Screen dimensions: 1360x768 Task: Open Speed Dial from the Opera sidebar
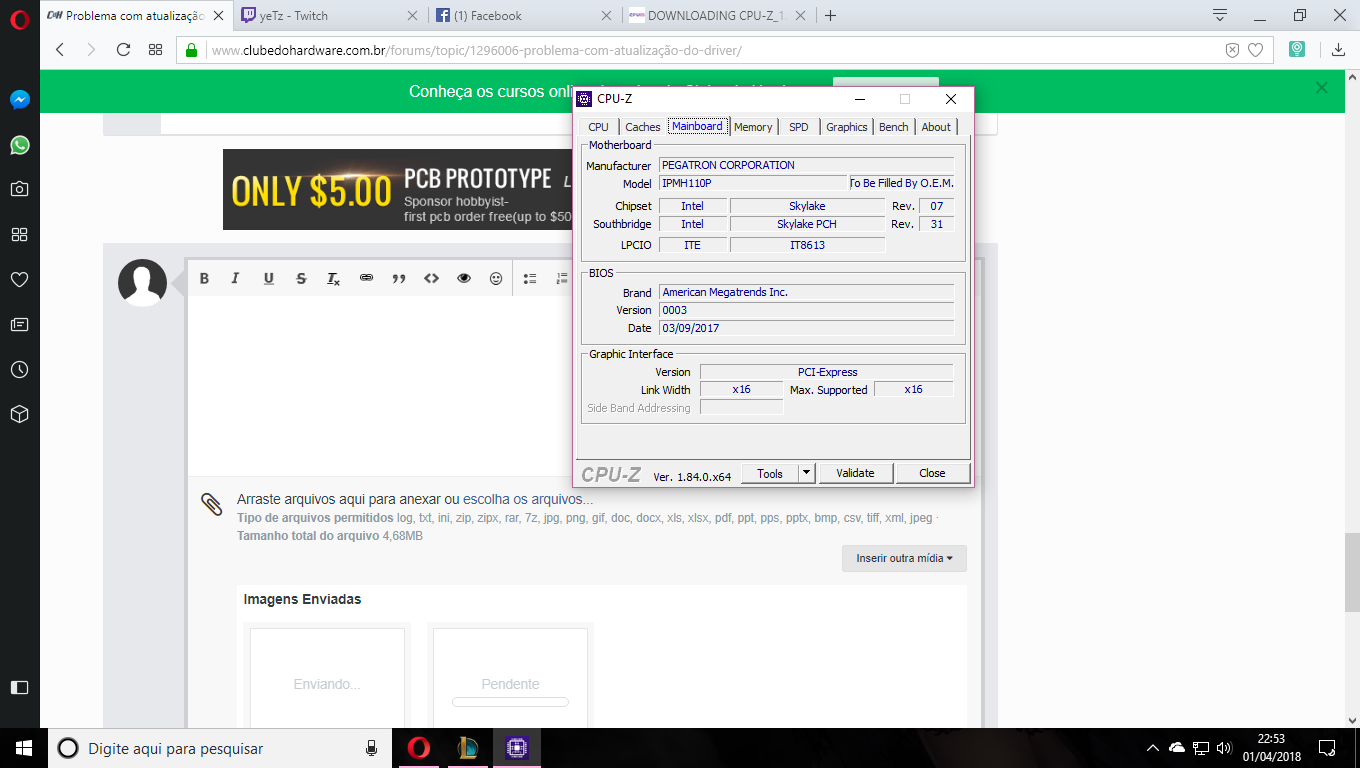[19, 234]
